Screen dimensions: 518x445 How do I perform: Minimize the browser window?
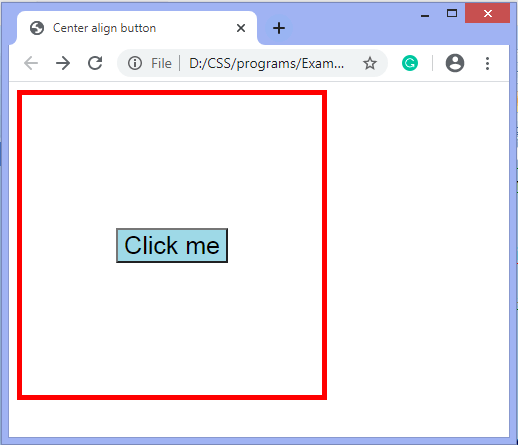tap(425, 14)
